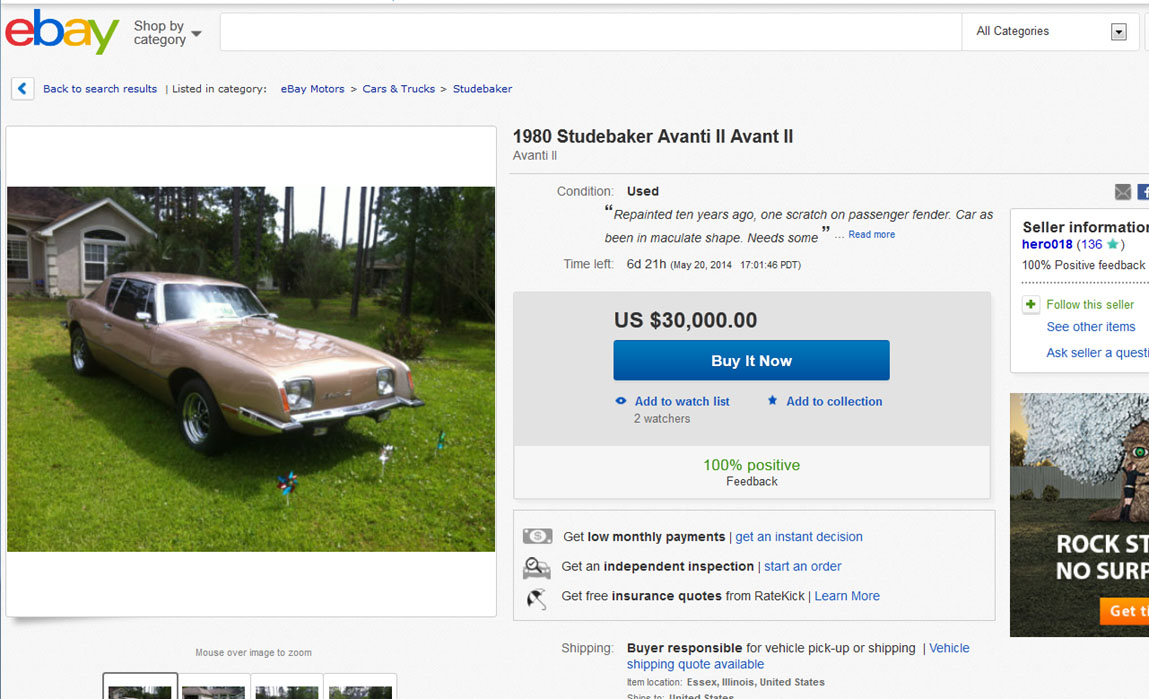1149x699 pixels.
Task: Click See other items link
Action: [1090, 327]
